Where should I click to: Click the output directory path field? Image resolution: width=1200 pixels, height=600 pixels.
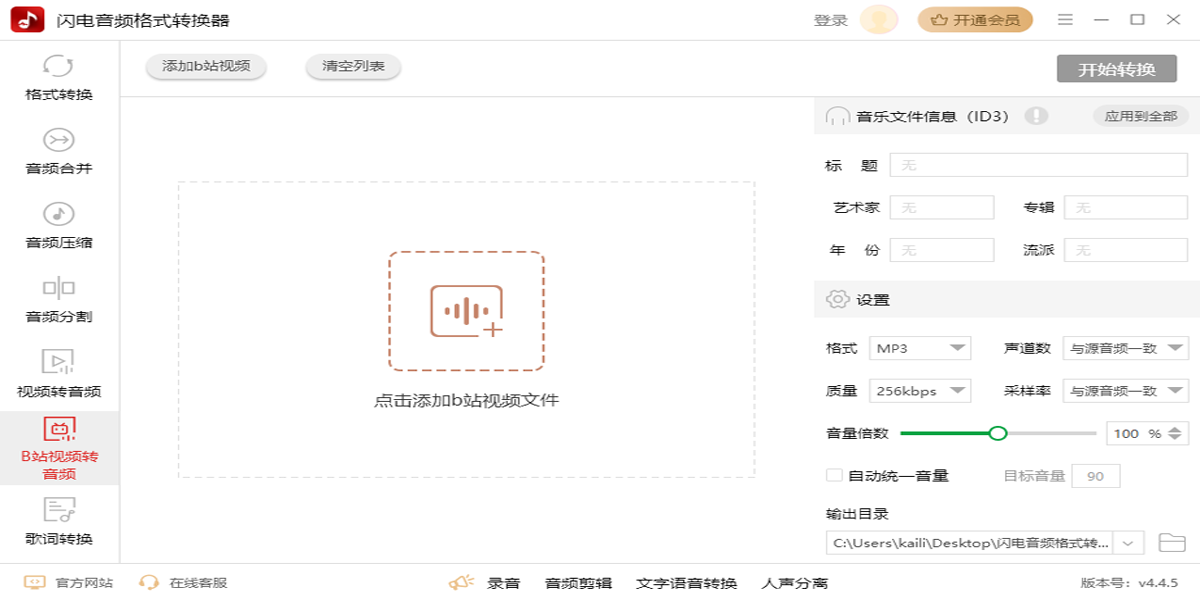tap(970, 543)
